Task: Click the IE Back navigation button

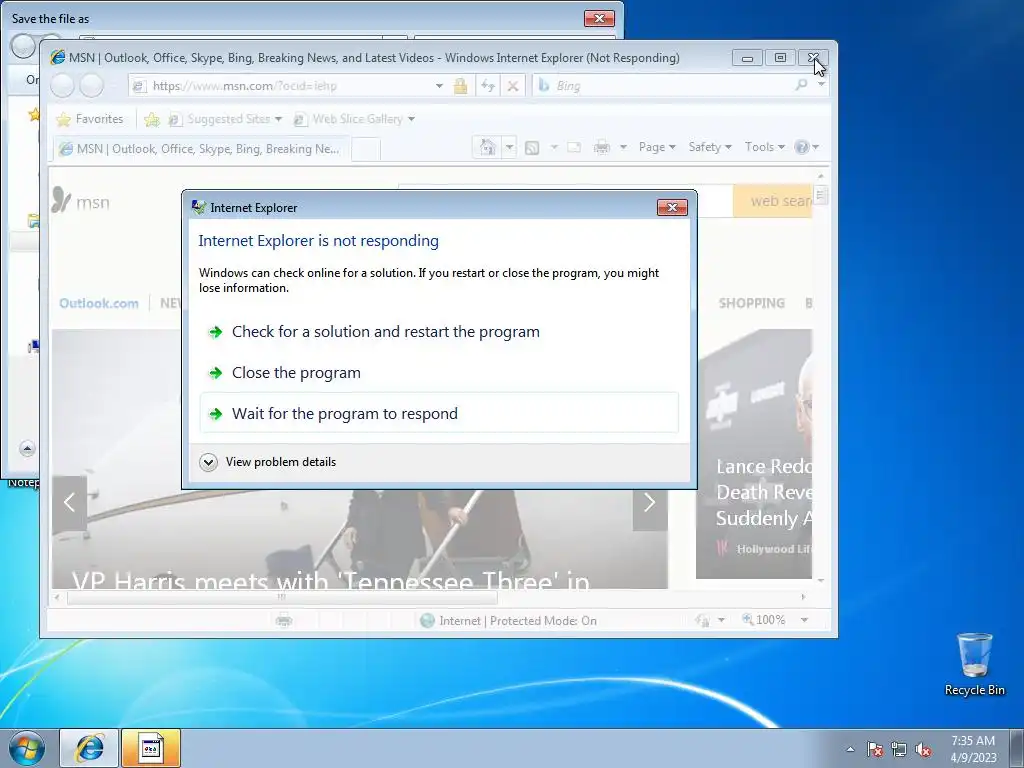Action: pyautogui.click(x=63, y=86)
